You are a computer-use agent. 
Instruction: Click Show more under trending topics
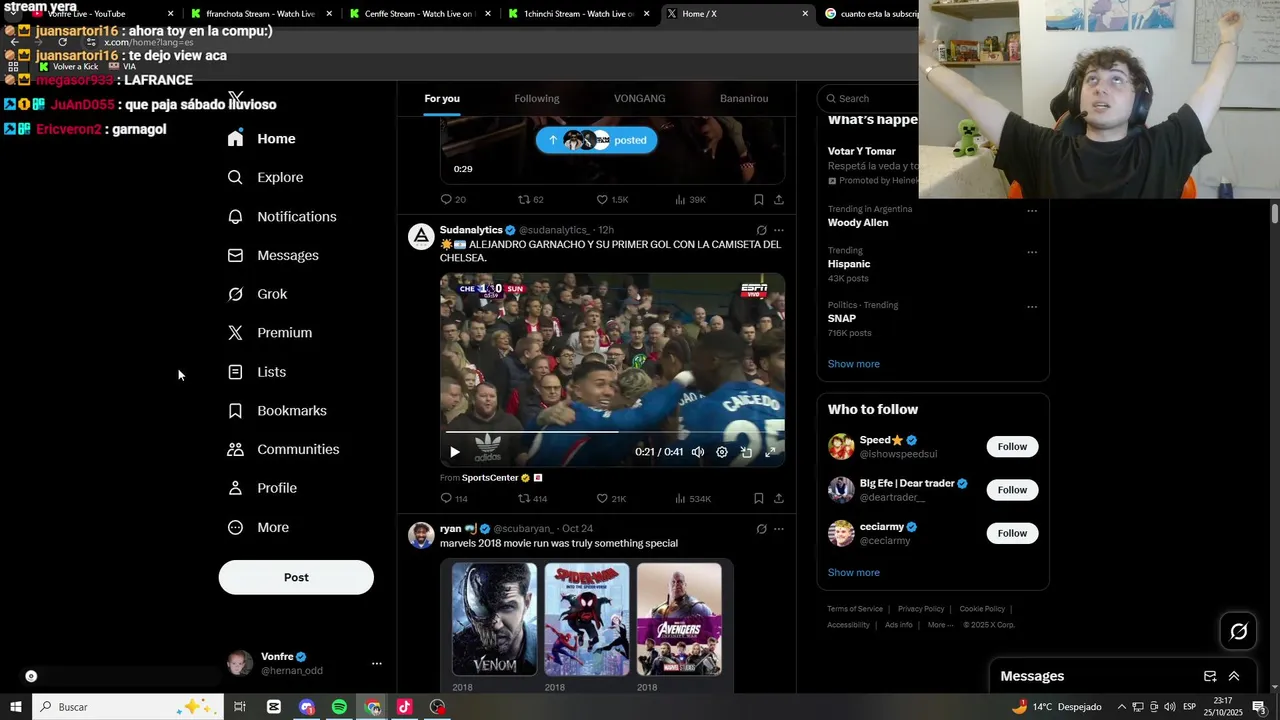point(854,364)
